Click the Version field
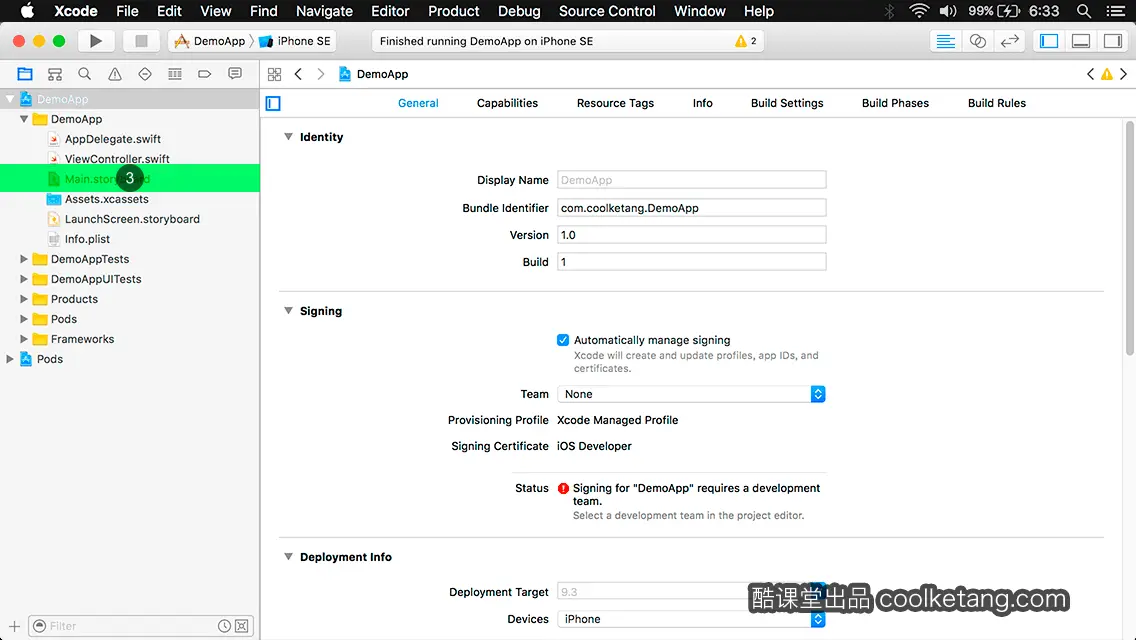1136x640 pixels. [x=691, y=235]
